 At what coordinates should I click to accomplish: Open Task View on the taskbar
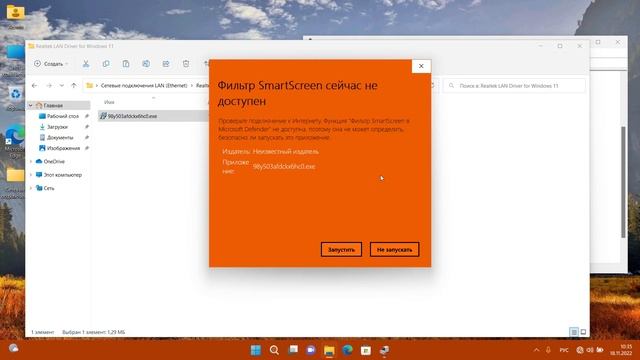[293, 350]
